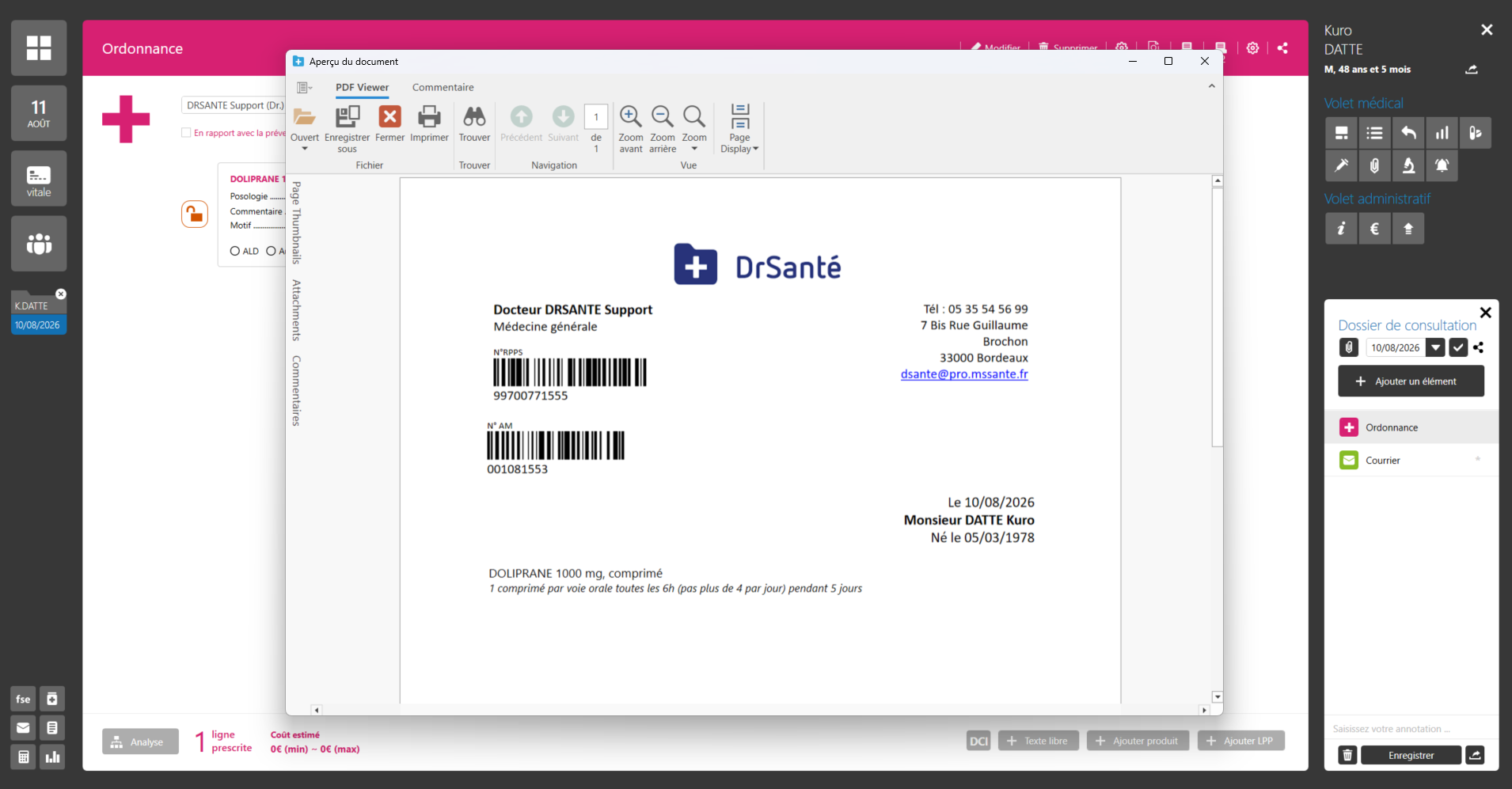
Task: Open the Commentaires side panel
Action: coord(296,391)
